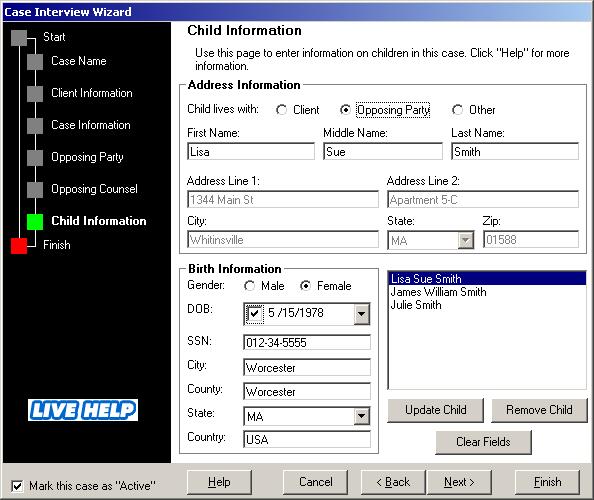Open the LIVE HELP logo

click(83, 410)
